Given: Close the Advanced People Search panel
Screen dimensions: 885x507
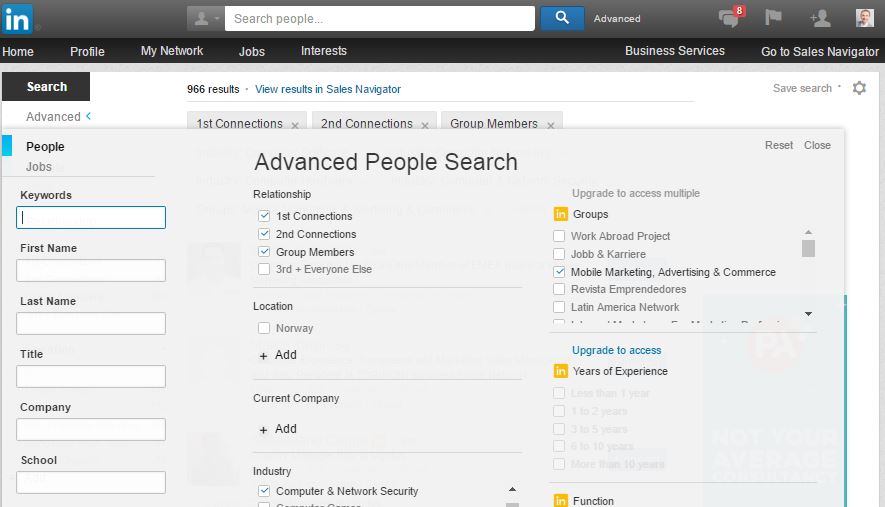Looking at the screenshot, I should (x=817, y=145).
